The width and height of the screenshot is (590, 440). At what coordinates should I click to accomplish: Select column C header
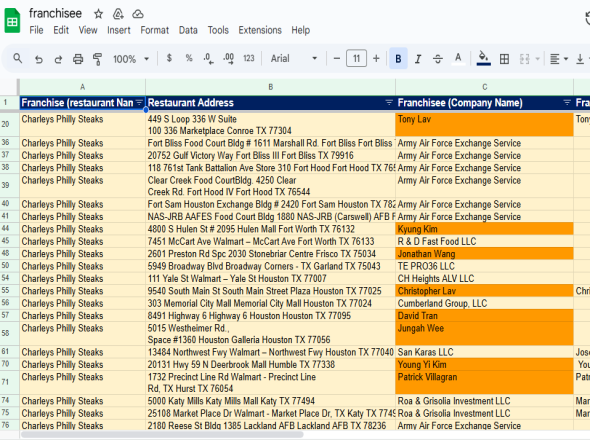click(485, 87)
